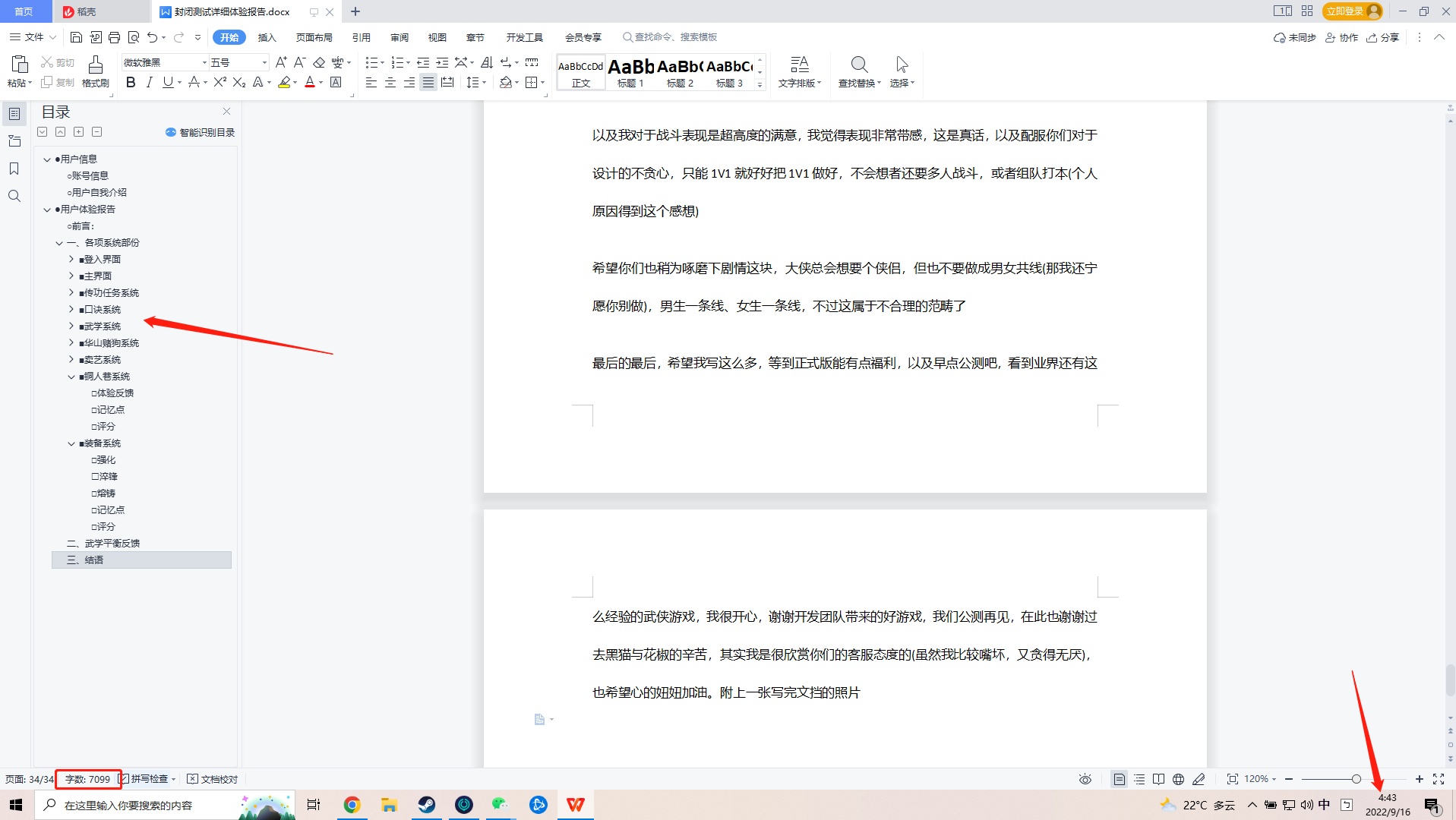Open the 视图 ribbon tab
This screenshot has width=1456, height=820.
437,37
